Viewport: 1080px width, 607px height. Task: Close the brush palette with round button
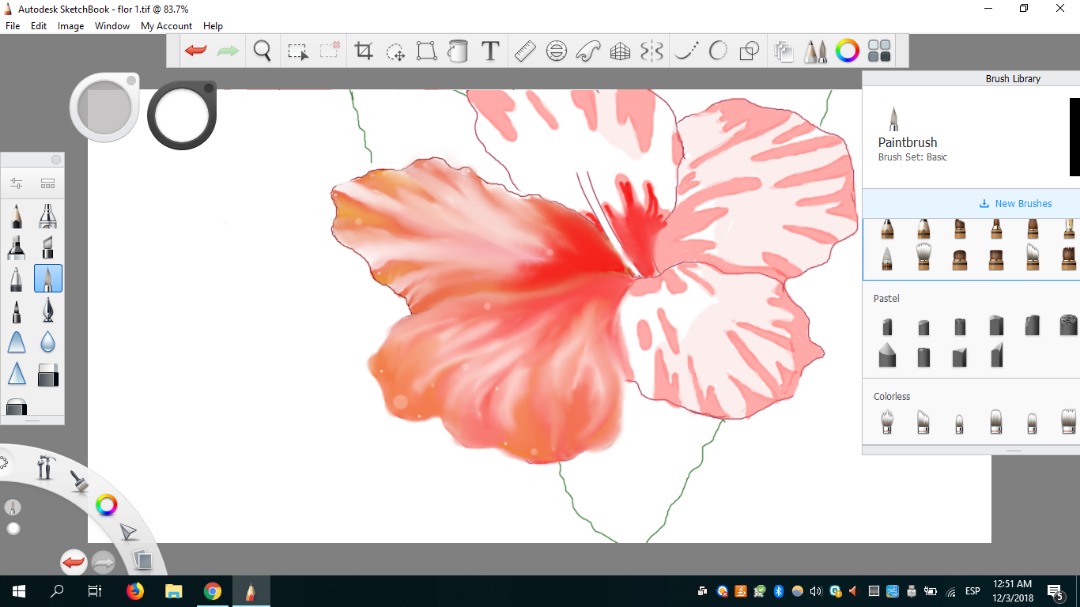(x=56, y=160)
